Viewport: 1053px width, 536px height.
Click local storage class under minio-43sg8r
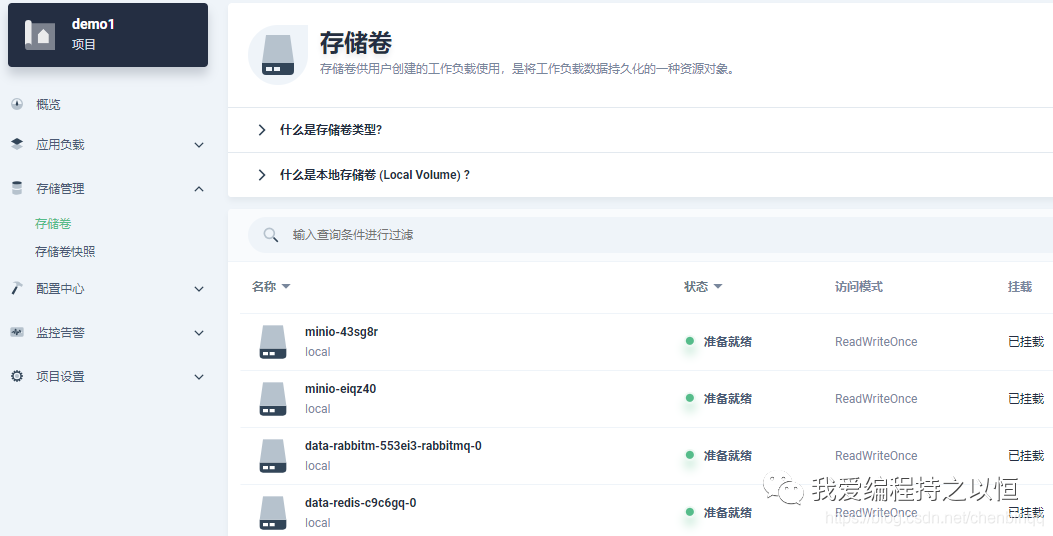[318, 352]
